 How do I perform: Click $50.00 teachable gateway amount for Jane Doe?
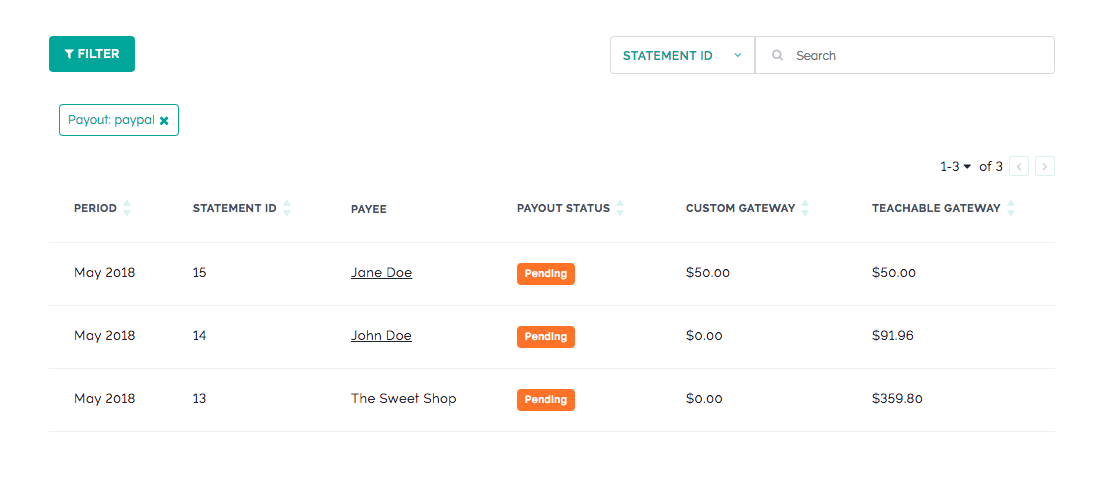(x=893, y=273)
